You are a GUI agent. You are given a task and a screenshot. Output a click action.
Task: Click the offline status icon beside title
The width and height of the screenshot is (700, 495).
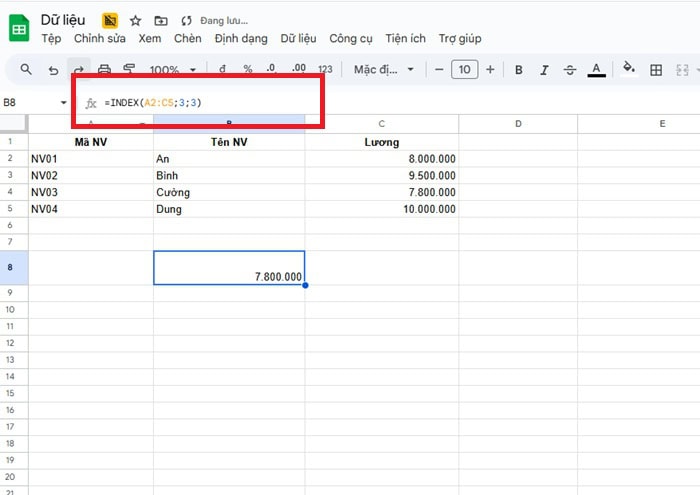coord(110,21)
